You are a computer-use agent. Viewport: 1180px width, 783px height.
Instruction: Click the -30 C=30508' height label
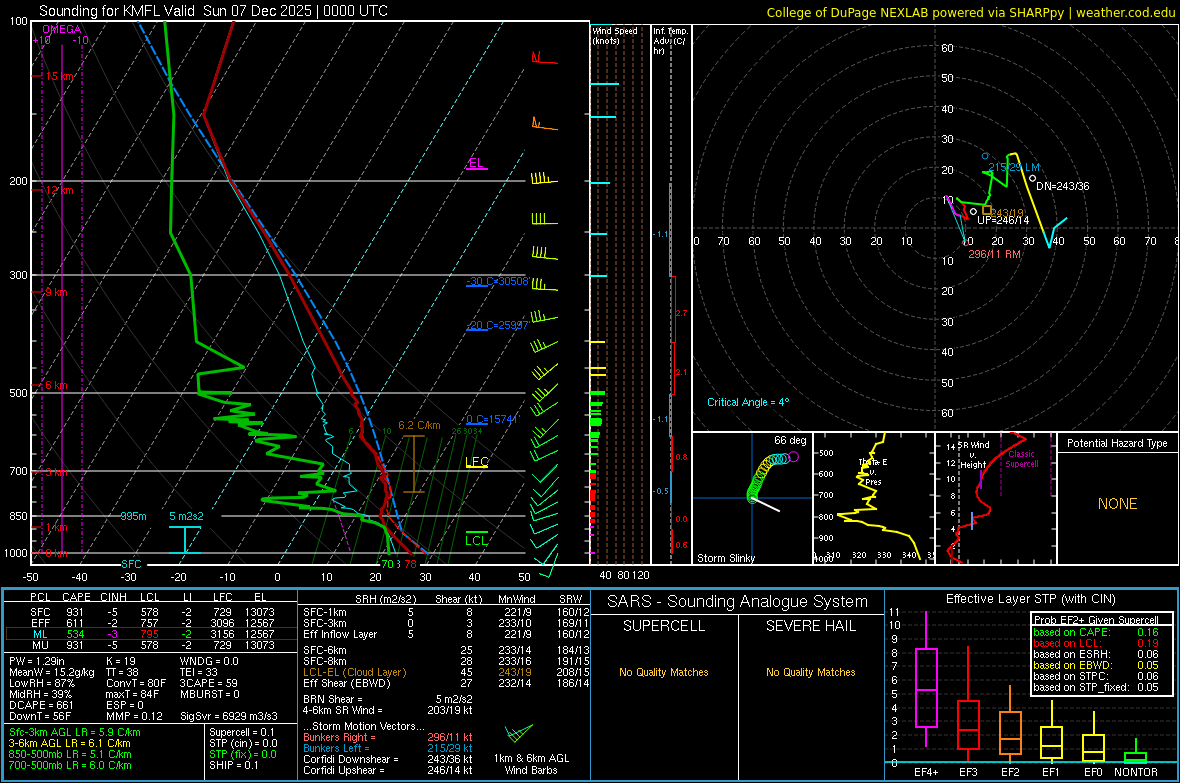point(497,282)
